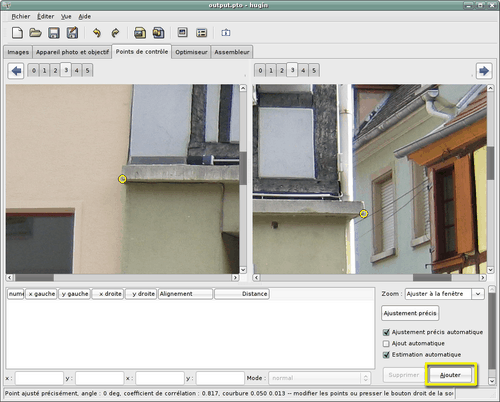Switch to the Optimiseur tab
Screen dimensions: 500x402
point(191,52)
